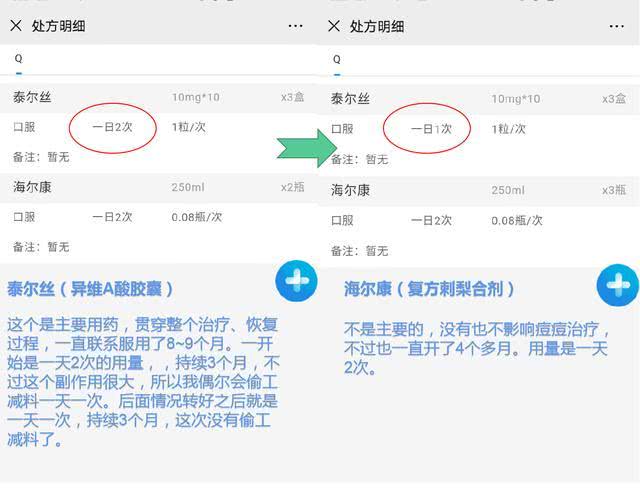Image resolution: width=640 pixels, height=492 pixels.
Task: Click heading 泰尔丝（异维A酸胶囊）
Action: pyautogui.click(x=90, y=289)
